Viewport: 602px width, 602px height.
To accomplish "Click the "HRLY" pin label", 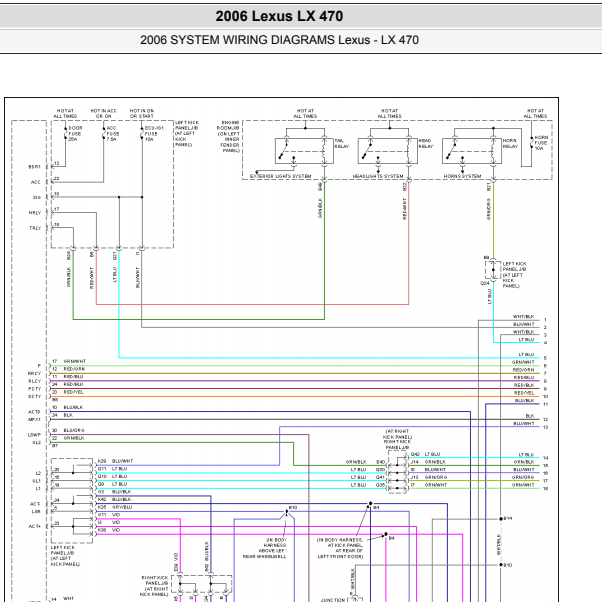I will (x=35, y=213).
